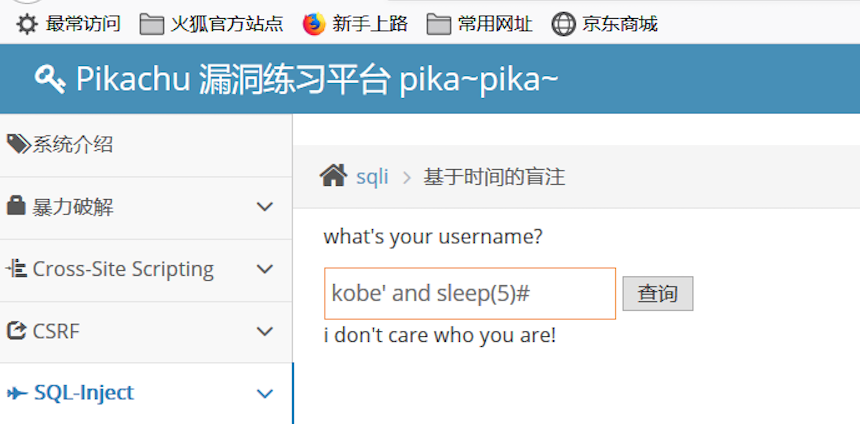
Task: Click the 查询 button
Action: point(658,293)
